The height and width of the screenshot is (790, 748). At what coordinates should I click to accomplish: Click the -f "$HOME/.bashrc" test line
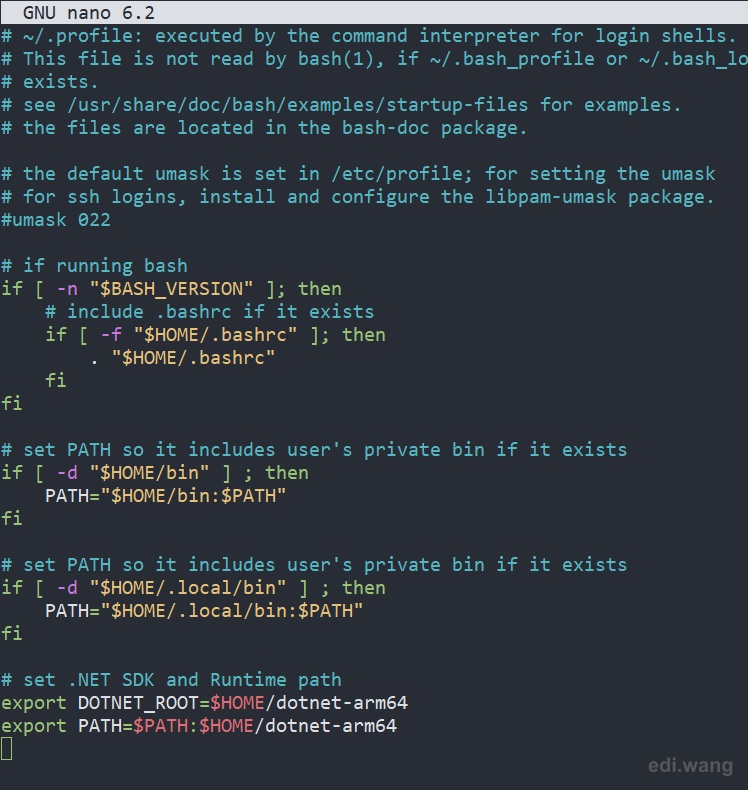click(216, 335)
